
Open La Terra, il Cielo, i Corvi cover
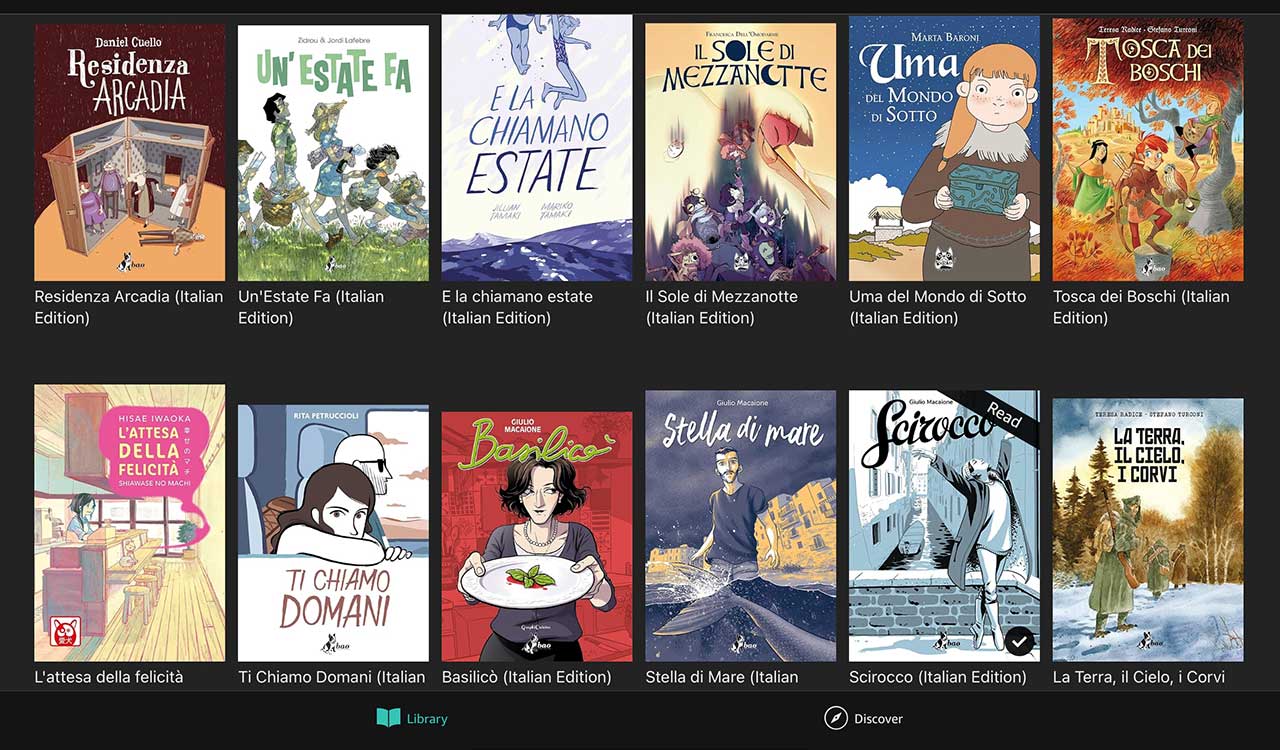1148,530
